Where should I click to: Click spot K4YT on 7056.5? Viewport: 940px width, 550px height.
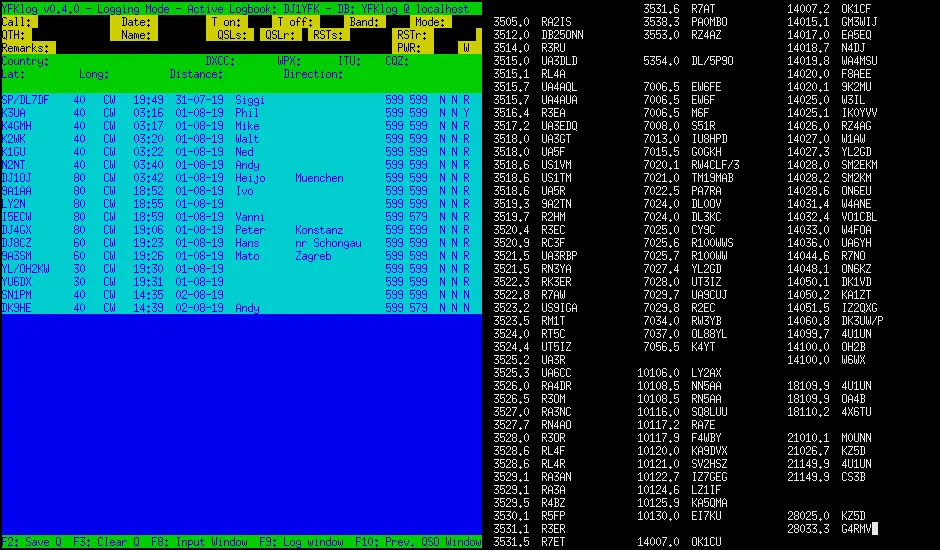(x=679, y=347)
